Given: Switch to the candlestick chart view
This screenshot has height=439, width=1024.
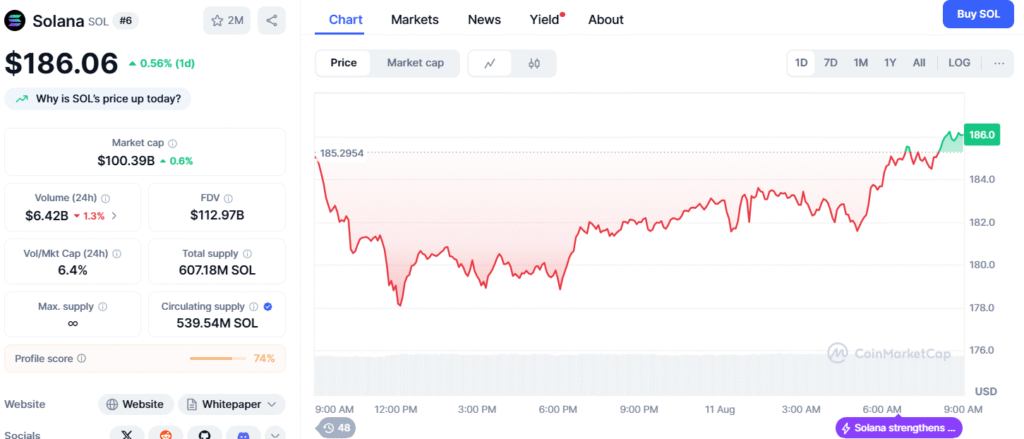Looking at the screenshot, I should 534,63.
